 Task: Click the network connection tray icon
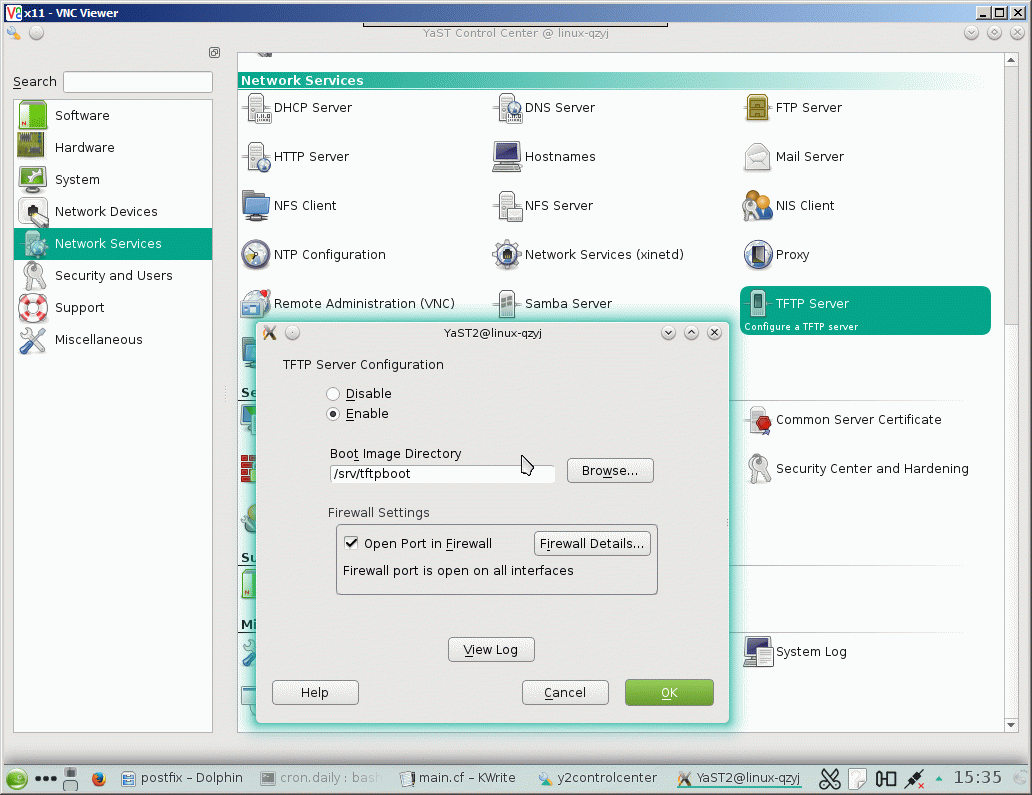[x=914, y=779]
